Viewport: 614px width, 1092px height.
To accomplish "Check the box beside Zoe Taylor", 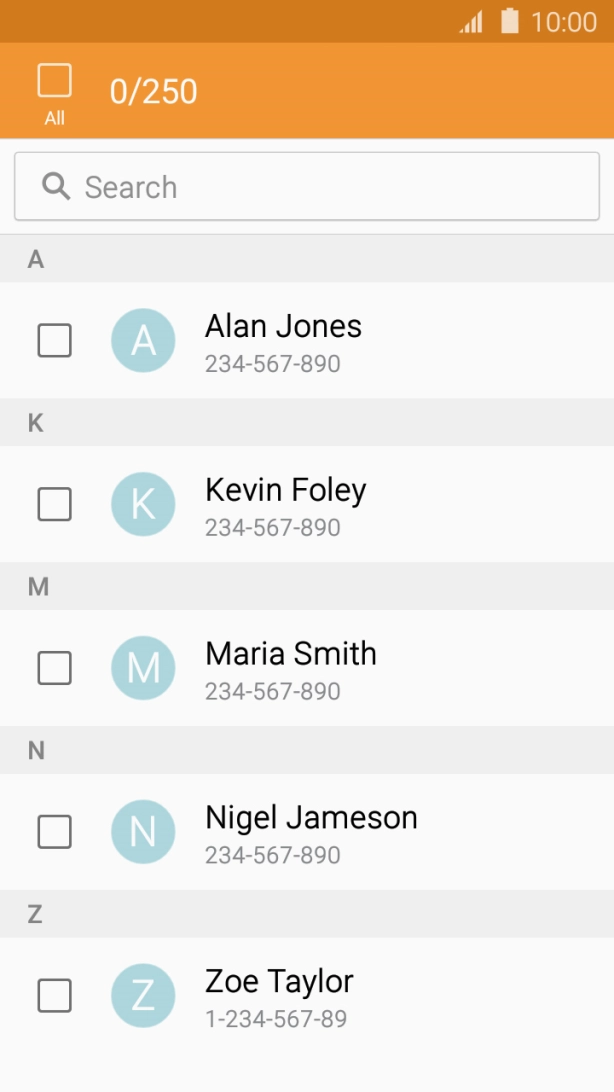I will click(x=54, y=996).
